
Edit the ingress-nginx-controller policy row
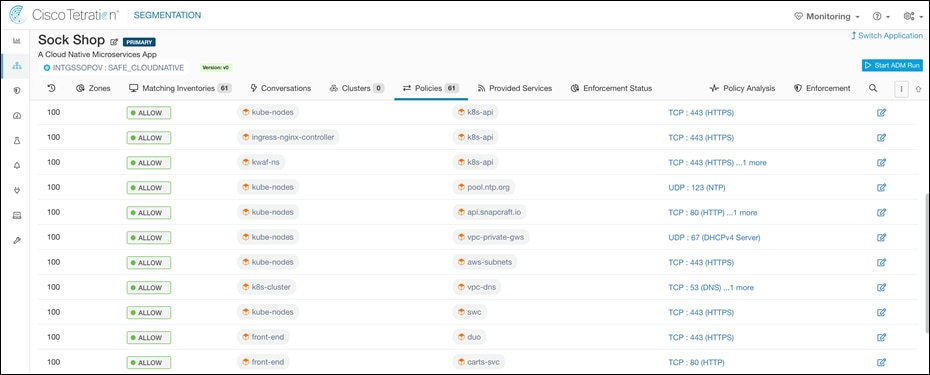pos(881,138)
